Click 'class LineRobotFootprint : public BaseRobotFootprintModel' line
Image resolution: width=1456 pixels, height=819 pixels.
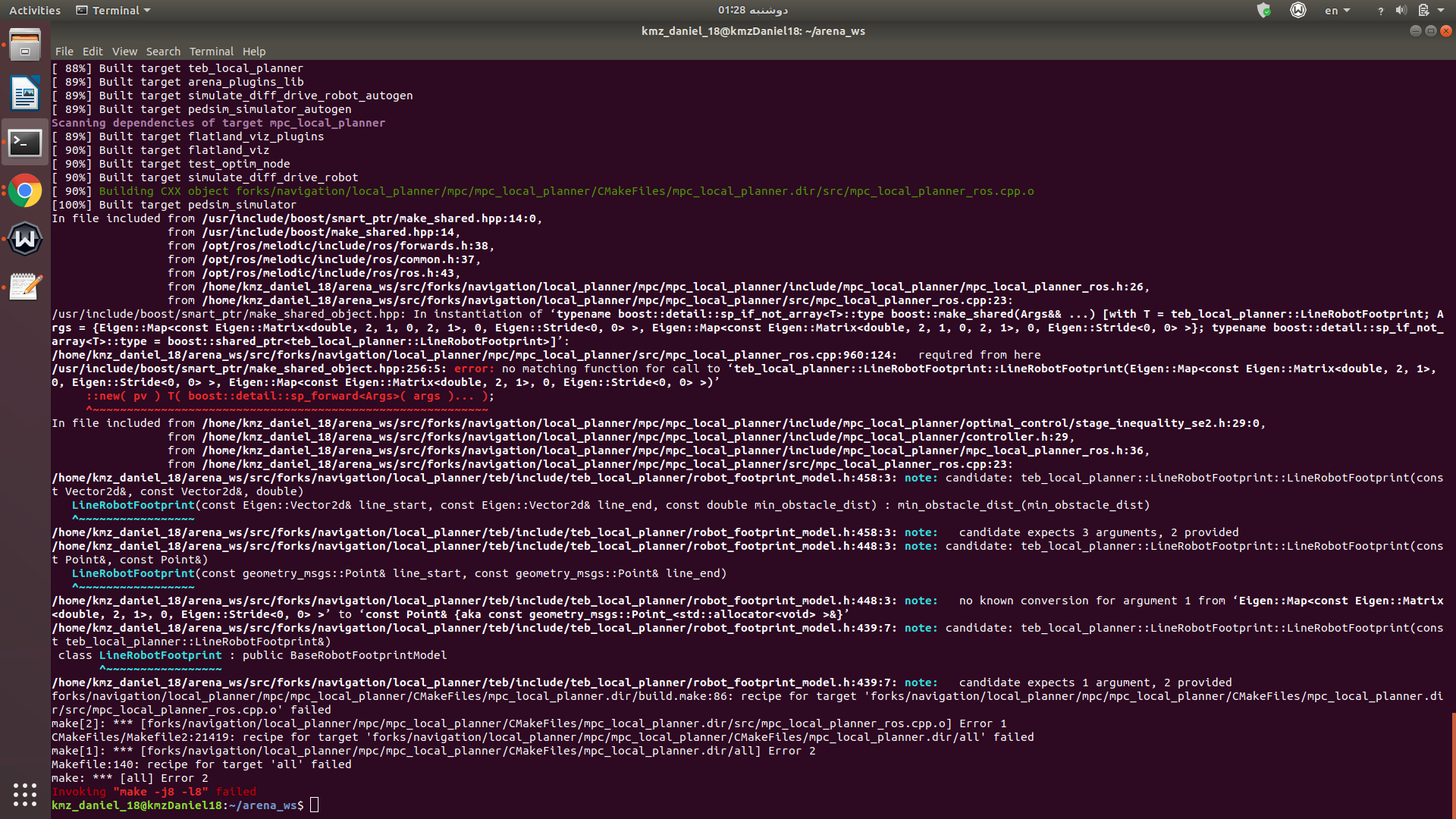(x=253, y=655)
